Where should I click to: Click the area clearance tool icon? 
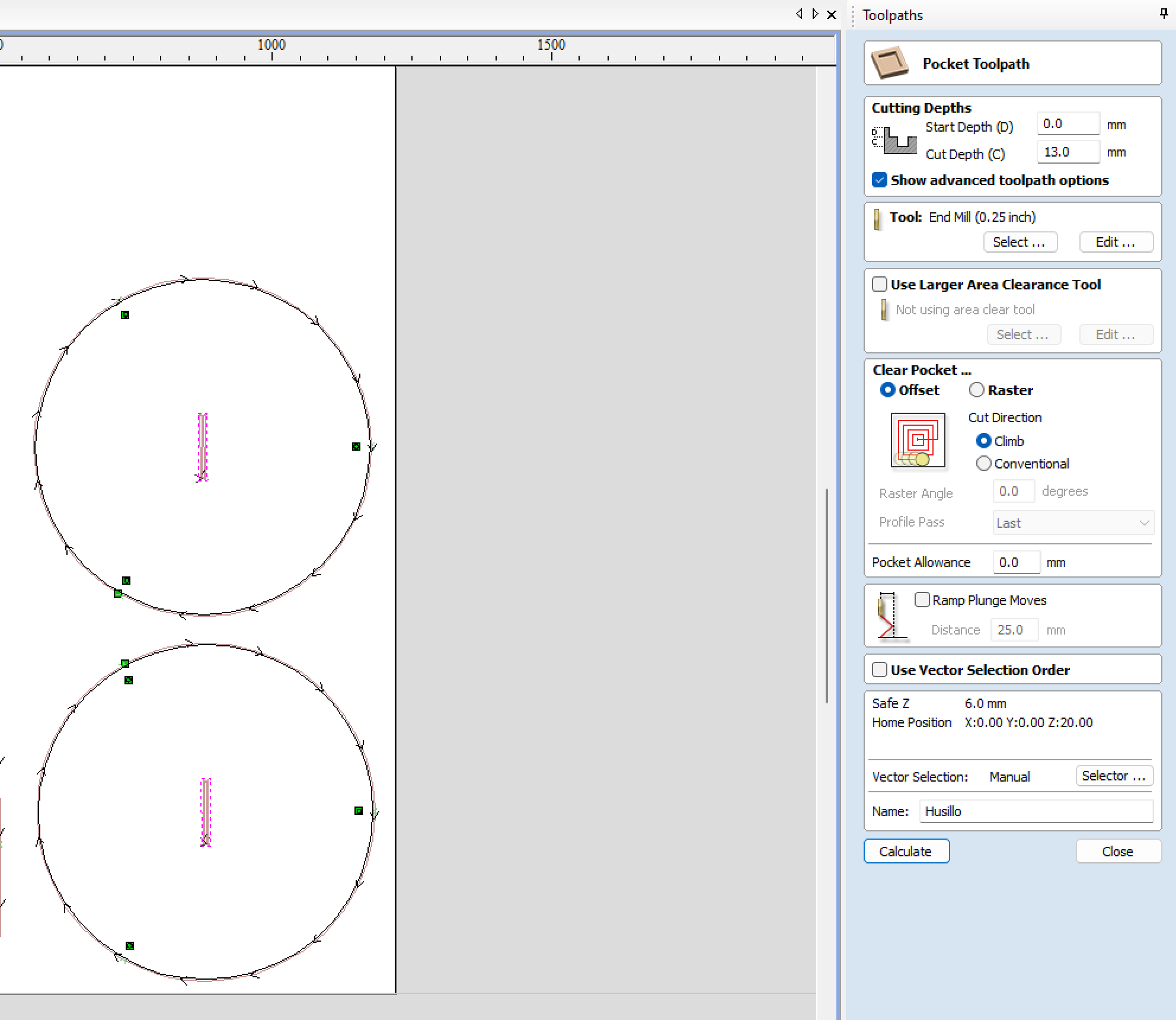884,310
